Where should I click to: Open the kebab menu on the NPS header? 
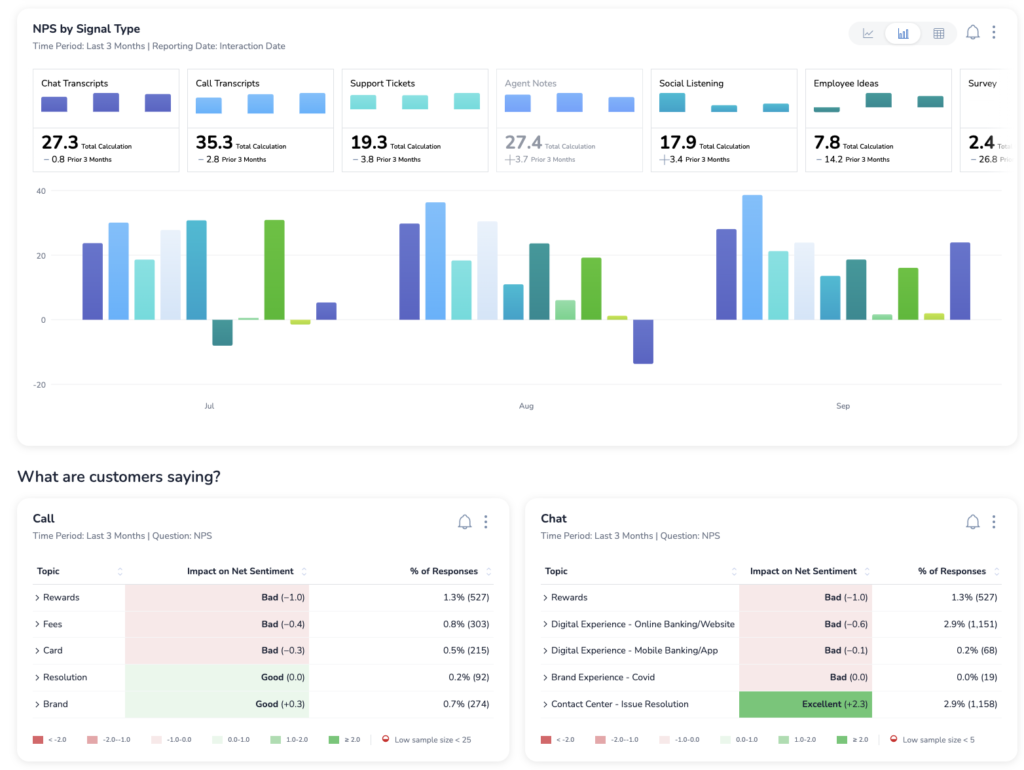coord(994,32)
